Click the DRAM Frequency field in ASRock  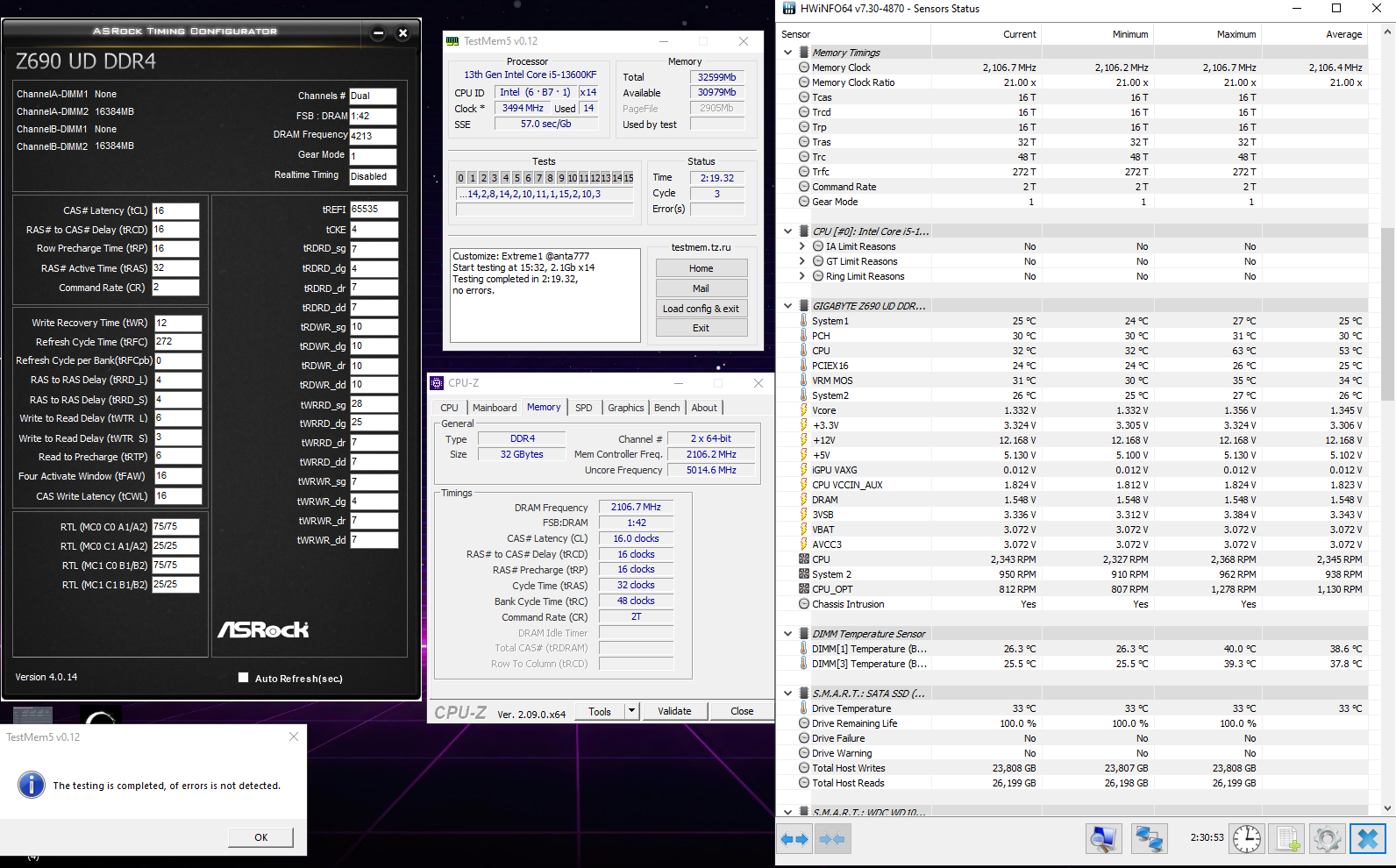[x=373, y=136]
